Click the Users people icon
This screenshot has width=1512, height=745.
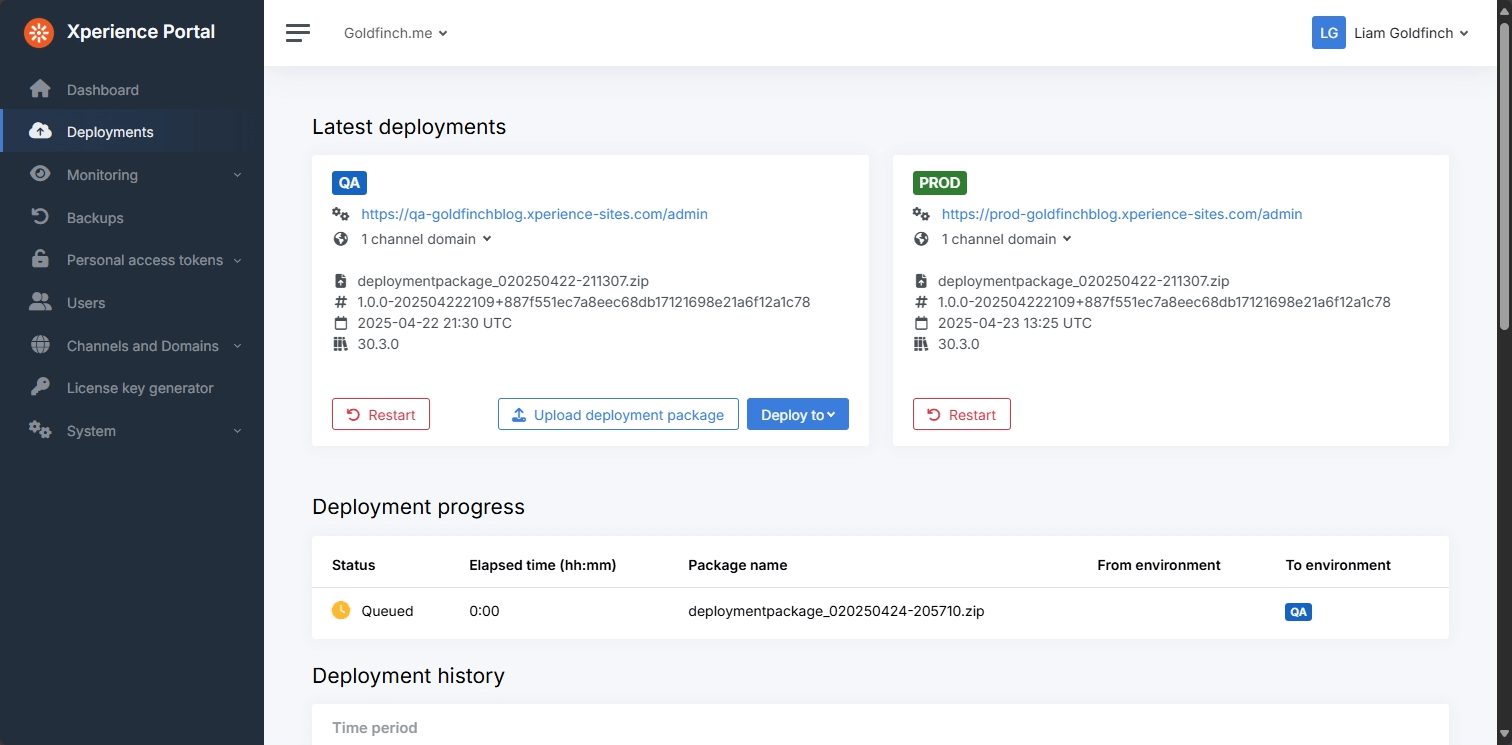coord(40,302)
